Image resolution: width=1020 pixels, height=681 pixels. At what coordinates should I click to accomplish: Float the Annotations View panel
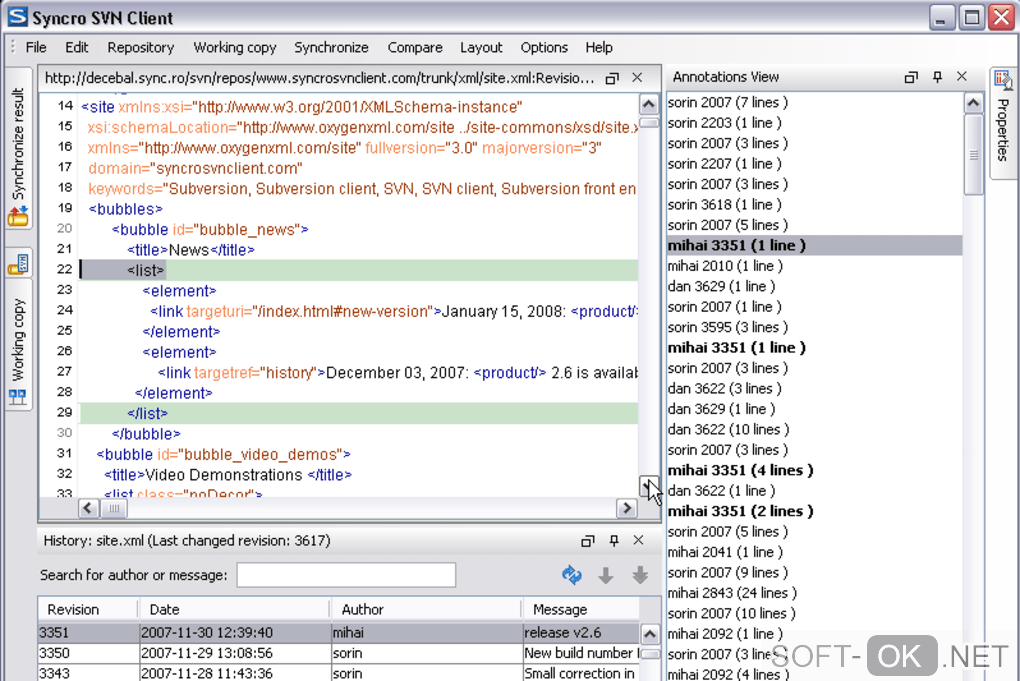pos(911,77)
